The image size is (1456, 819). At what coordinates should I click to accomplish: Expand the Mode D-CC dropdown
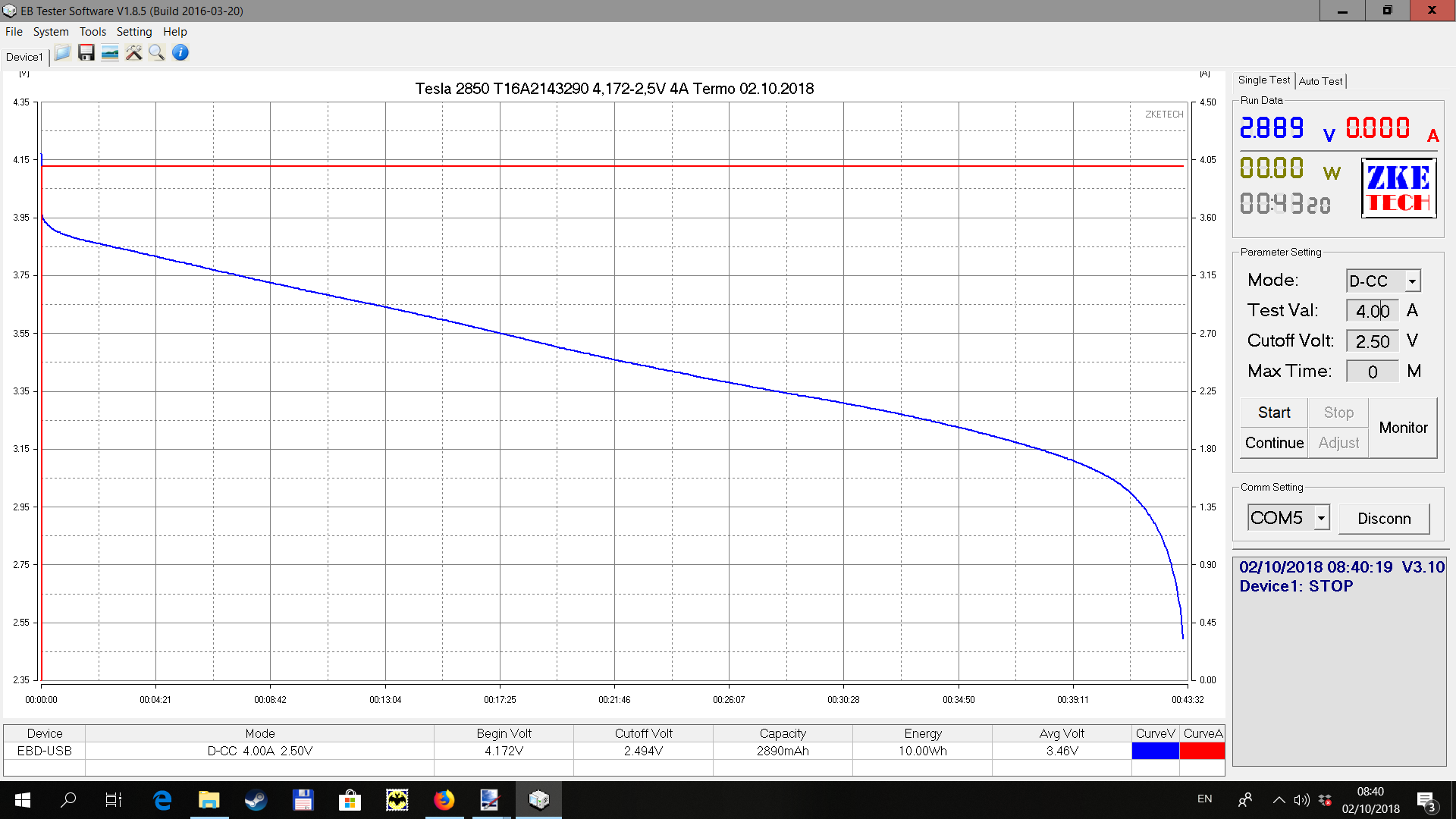[1412, 281]
